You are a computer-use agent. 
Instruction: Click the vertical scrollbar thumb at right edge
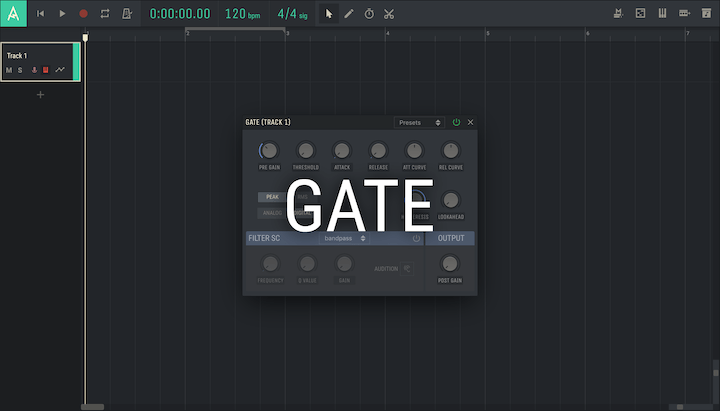coord(715,372)
